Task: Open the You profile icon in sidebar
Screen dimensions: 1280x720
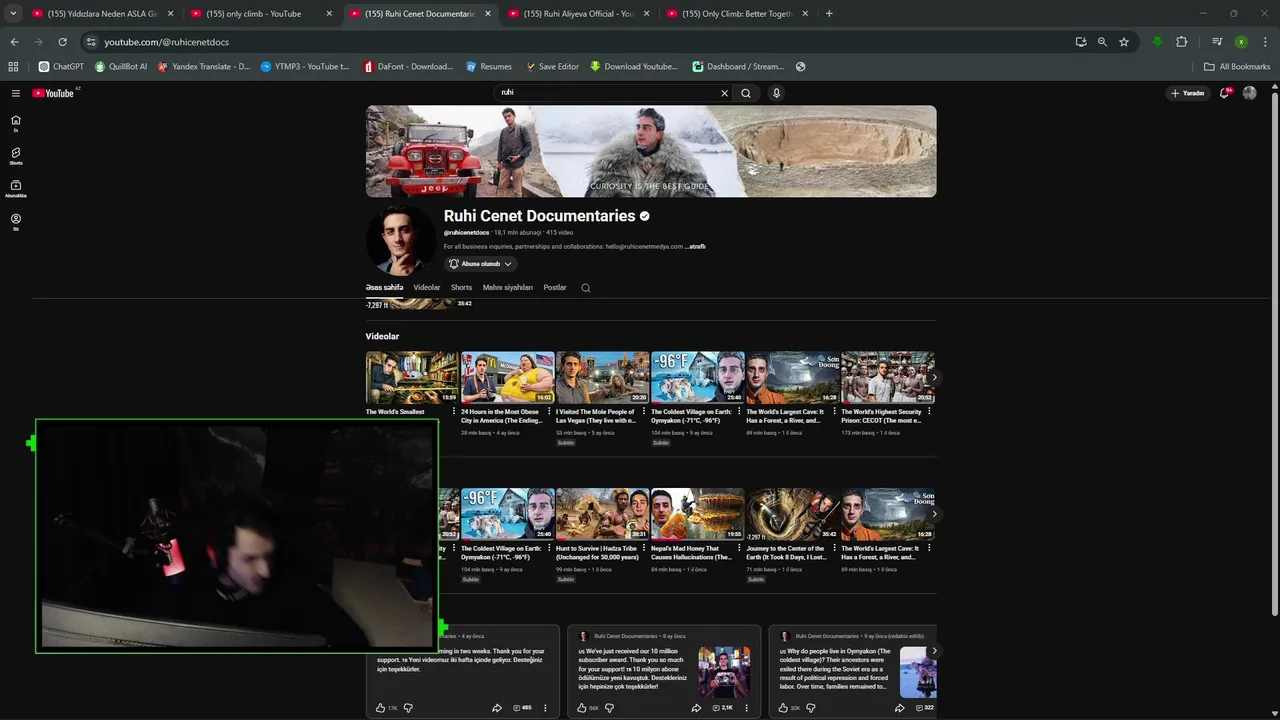Action: 16,221
